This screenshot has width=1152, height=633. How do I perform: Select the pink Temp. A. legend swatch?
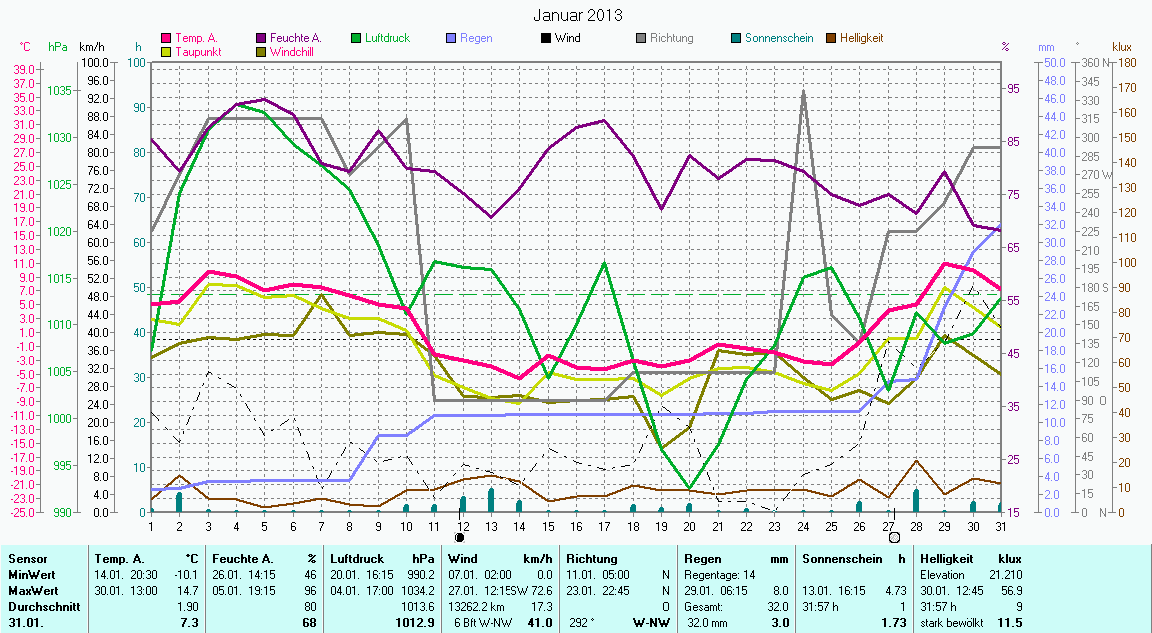pyautogui.click(x=166, y=39)
